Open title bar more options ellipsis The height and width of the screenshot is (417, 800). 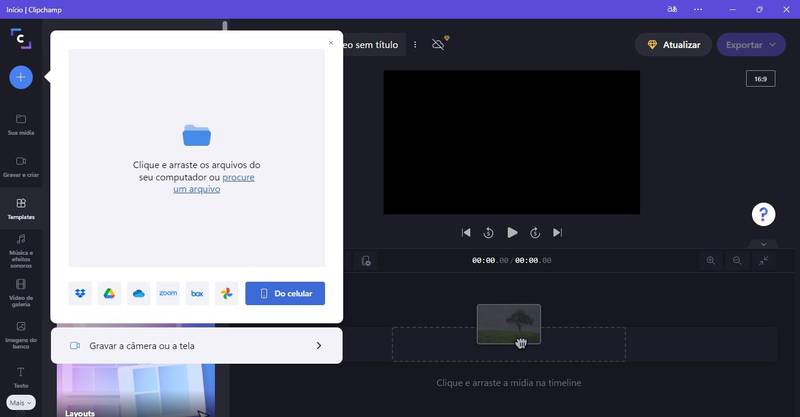(x=698, y=9)
